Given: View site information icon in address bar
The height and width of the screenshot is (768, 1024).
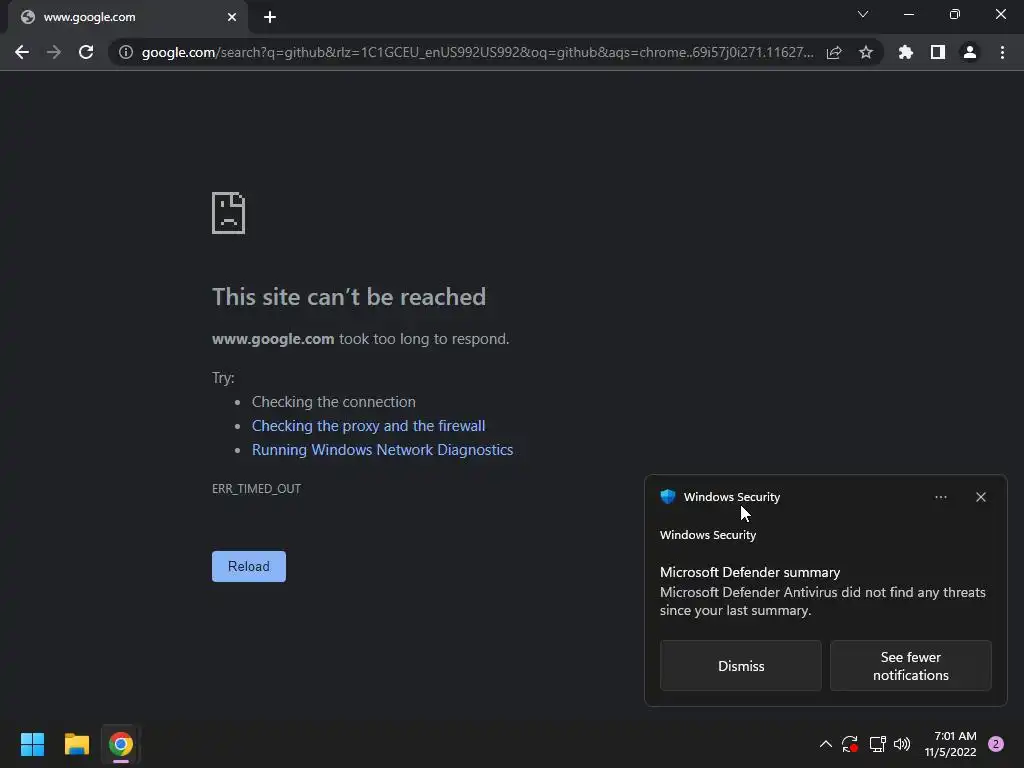Looking at the screenshot, I should pyautogui.click(x=126, y=52).
